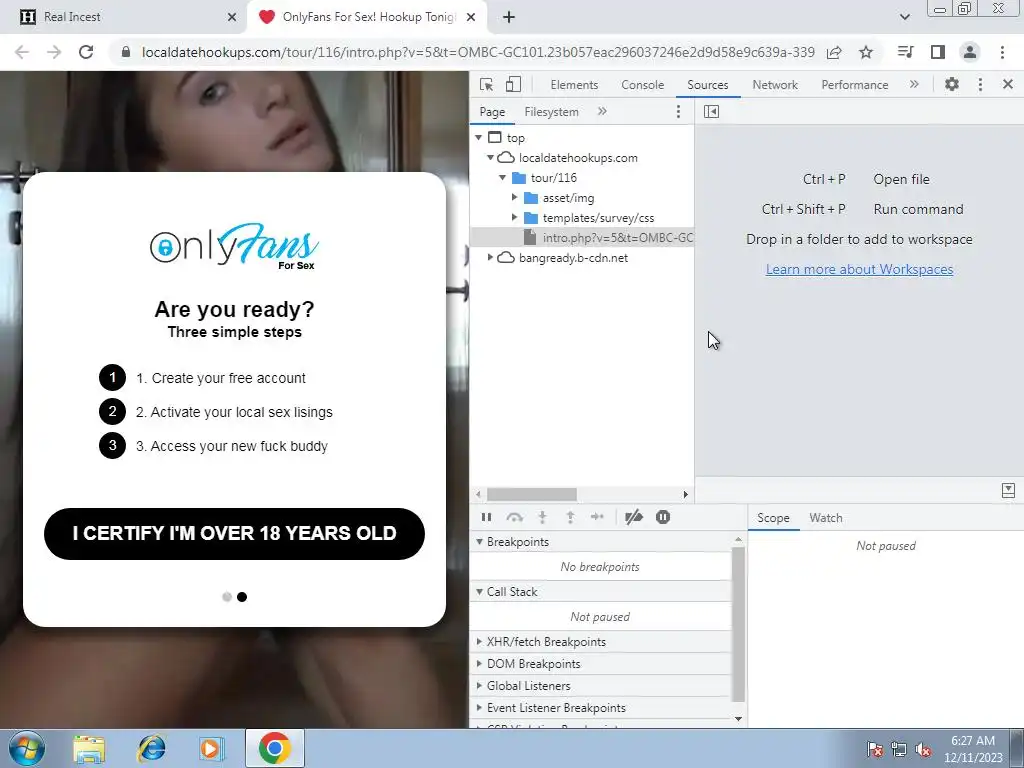Expand the templates/survey/css folder
The height and width of the screenshot is (768, 1024).
(515, 217)
